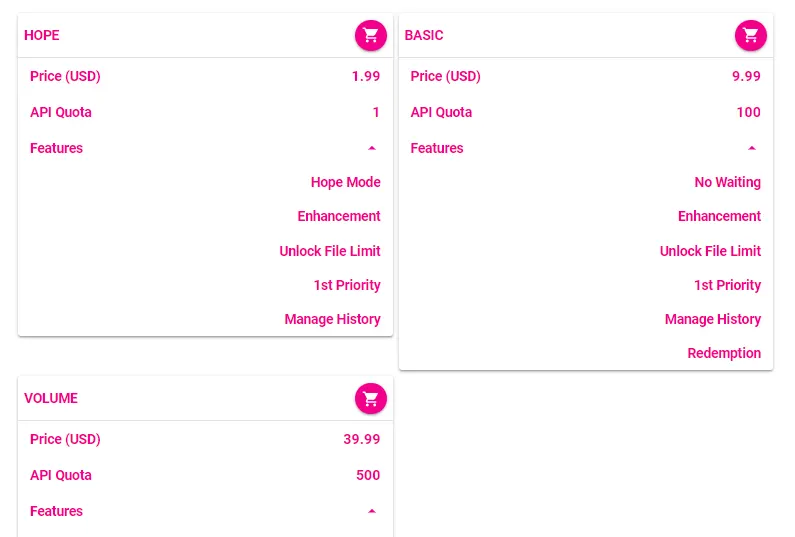Select No Waiting feature in BASIC plan
This screenshot has height=537, width=795.
click(727, 182)
